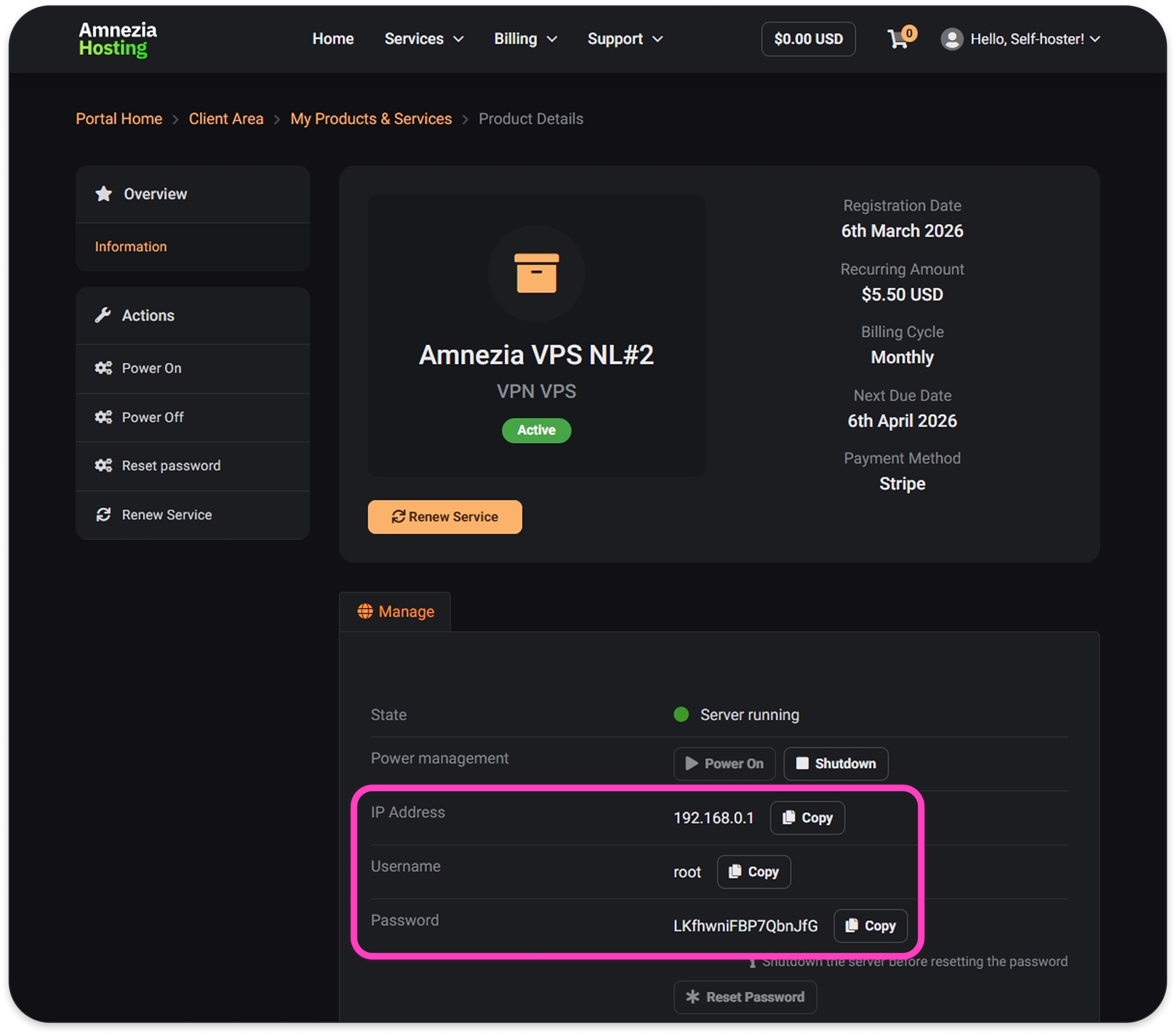The image size is (1176, 1035).
Task: Switch to the Manage tab
Action: [x=395, y=612]
